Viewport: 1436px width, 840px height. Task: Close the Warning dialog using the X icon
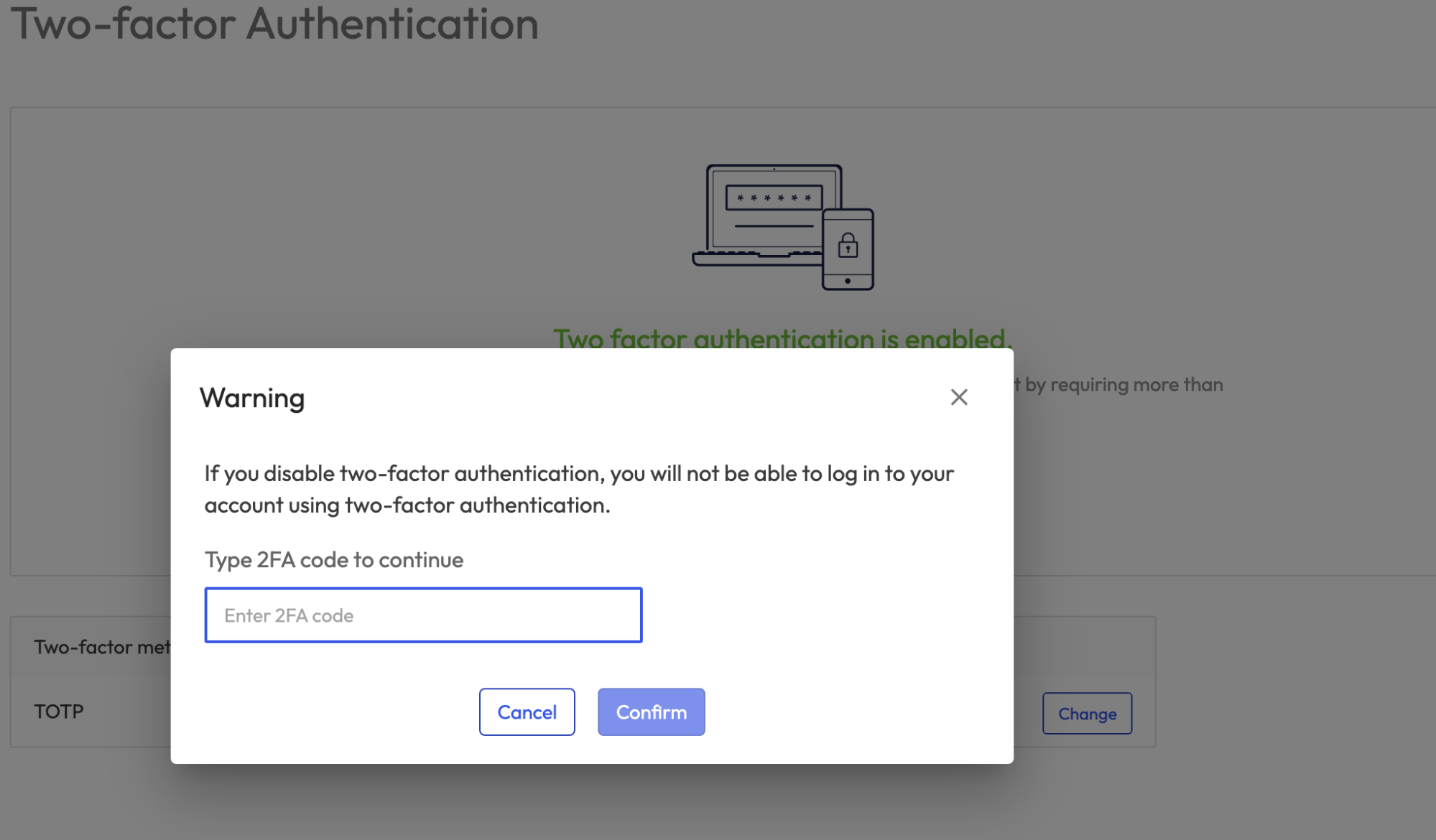959,397
